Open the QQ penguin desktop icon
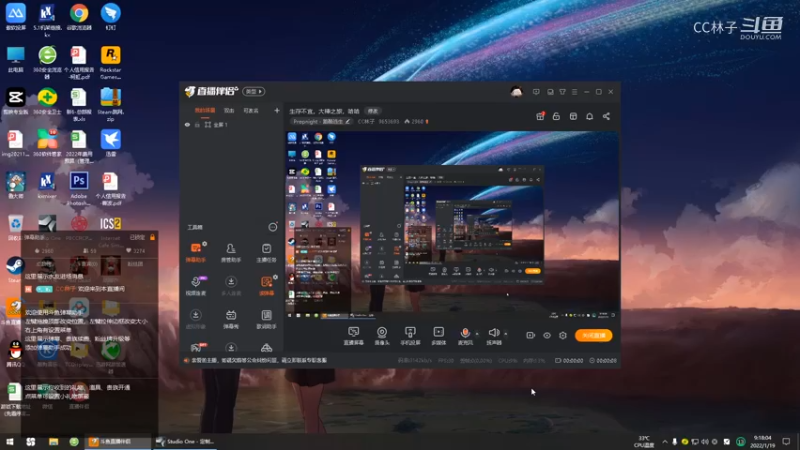Viewport: 800px width, 450px height. [x=15, y=353]
